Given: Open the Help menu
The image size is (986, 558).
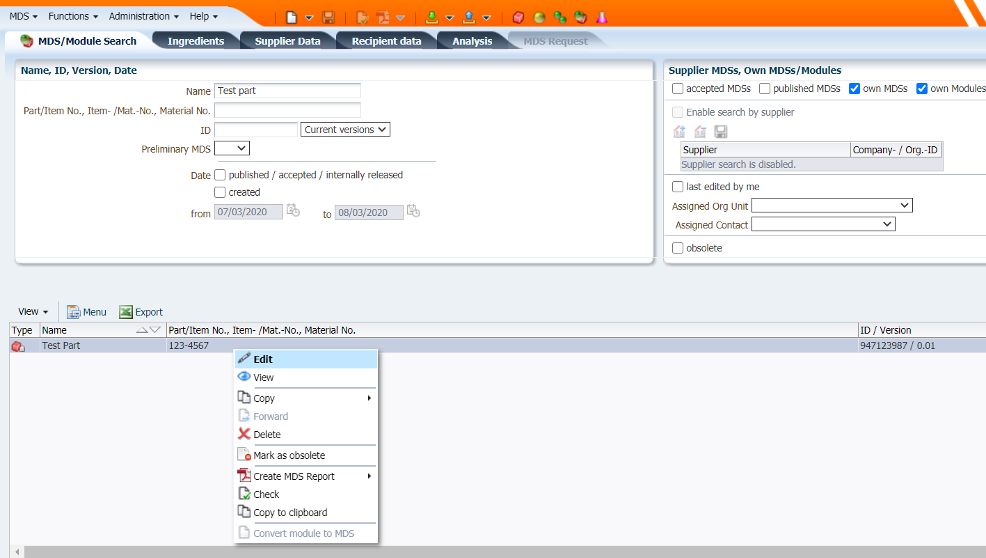Looking at the screenshot, I should [204, 16].
